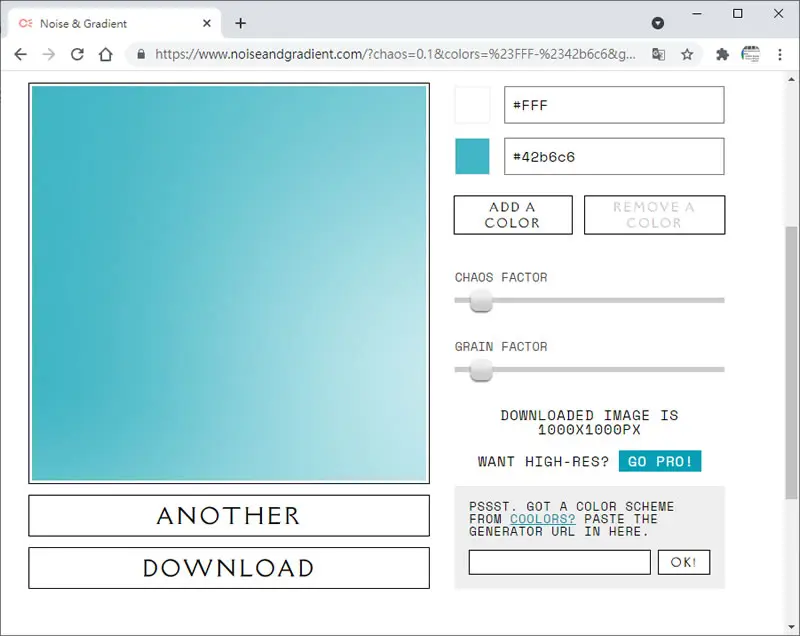Pick the teal #42b6c6 color swatch
Image resolution: width=800 pixels, height=636 pixels.
click(x=472, y=156)
